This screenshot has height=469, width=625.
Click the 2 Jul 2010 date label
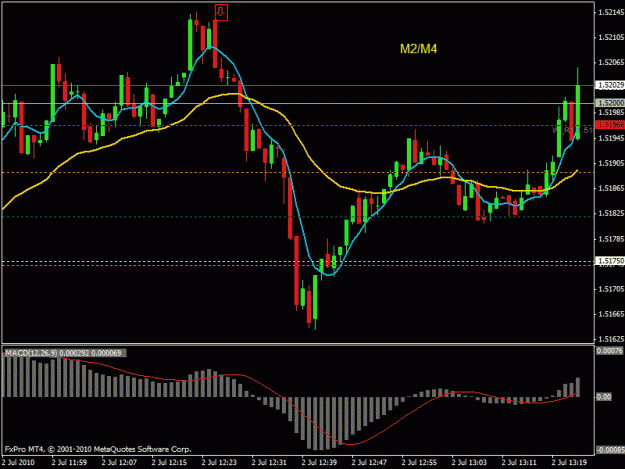point(18,462)
